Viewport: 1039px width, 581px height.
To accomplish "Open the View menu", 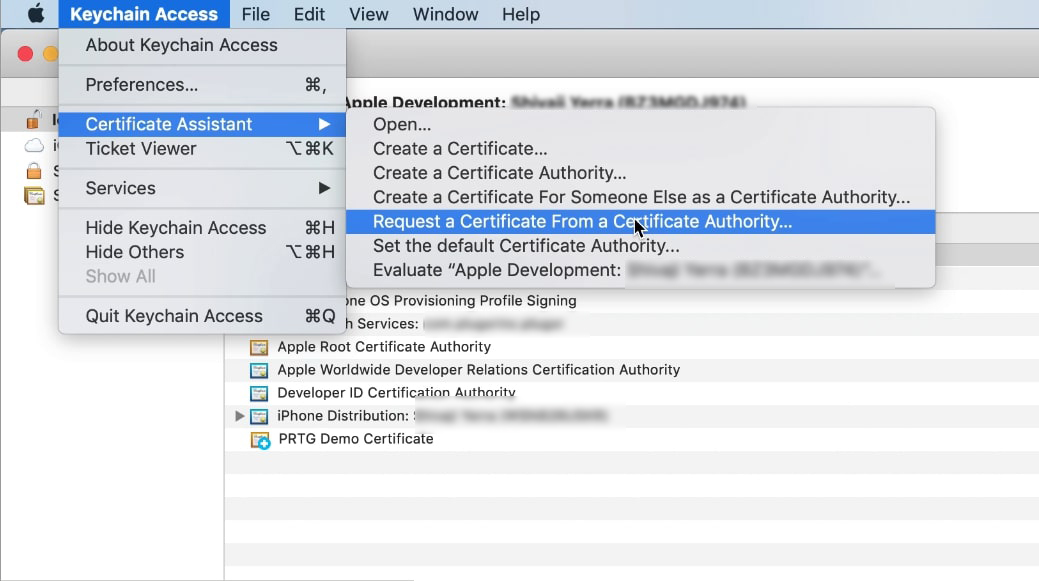I will click(x=368, y=14).
